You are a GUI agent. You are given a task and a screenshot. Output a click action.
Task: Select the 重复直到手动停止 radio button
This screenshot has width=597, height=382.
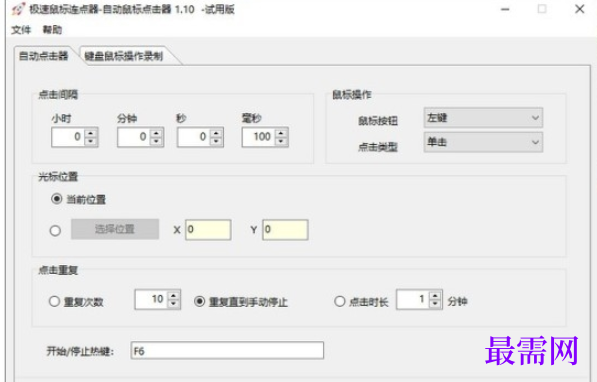(200, 301)
